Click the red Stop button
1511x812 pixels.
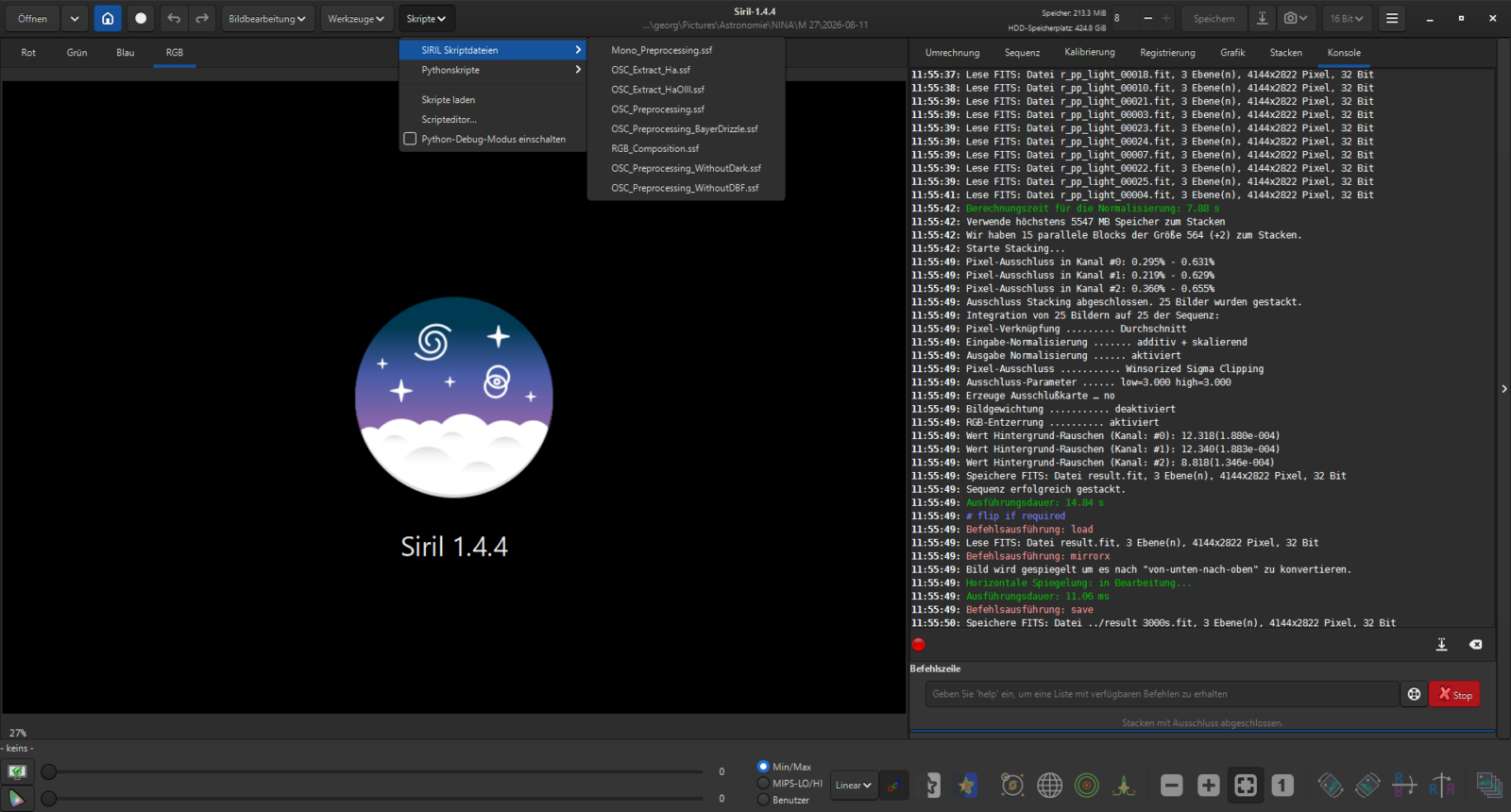pyautogui.click(x=1454, y=694)
